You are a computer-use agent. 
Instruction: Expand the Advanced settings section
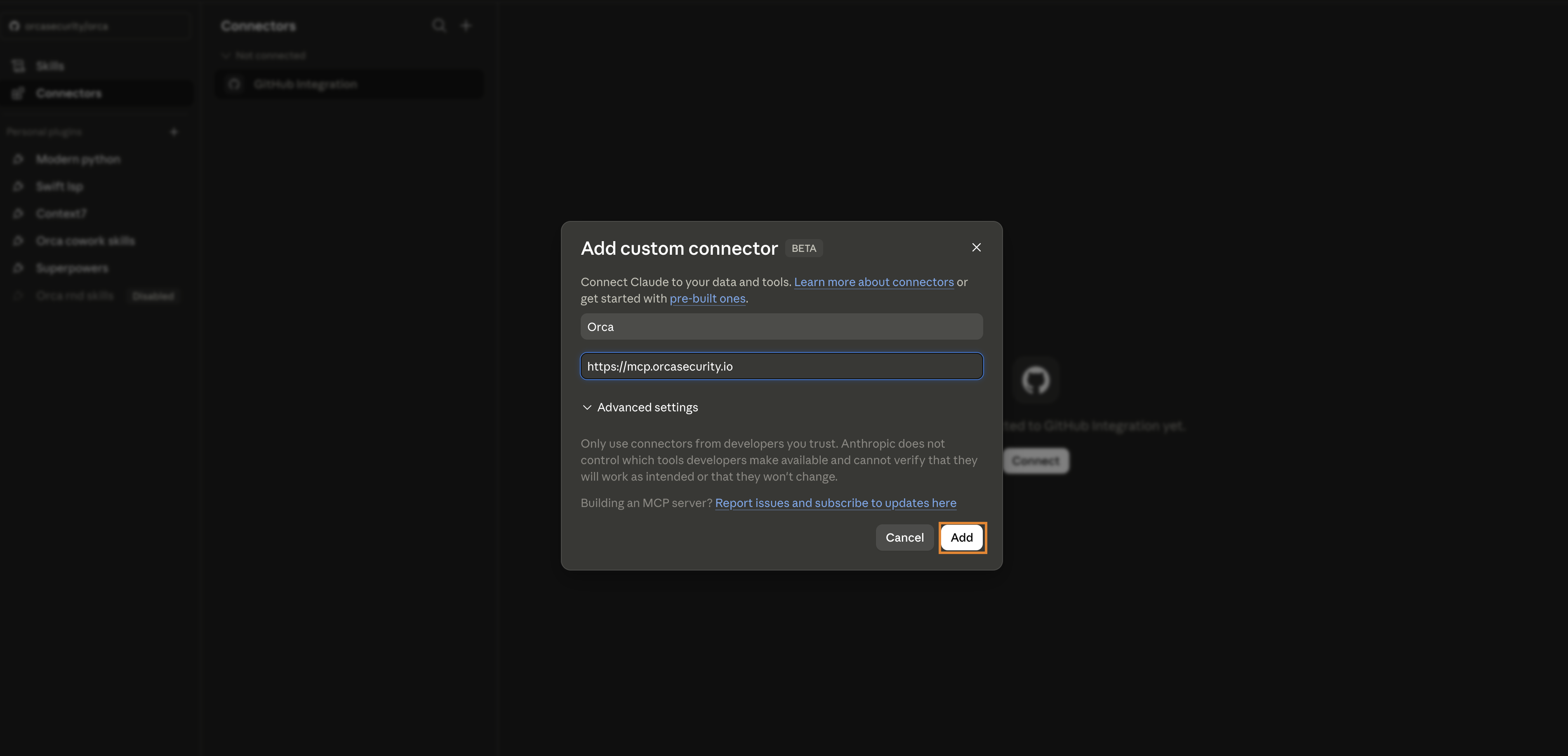click(x=640, y=408)
